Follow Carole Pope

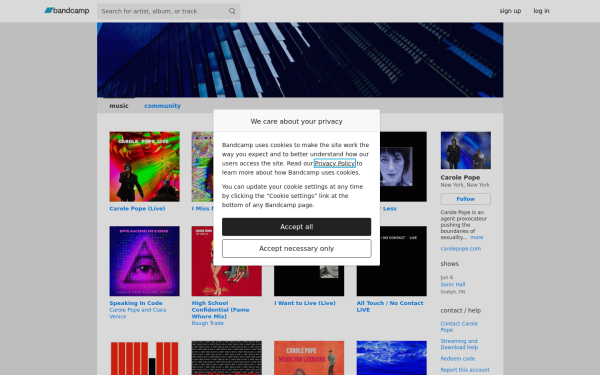tap(465, 199)
